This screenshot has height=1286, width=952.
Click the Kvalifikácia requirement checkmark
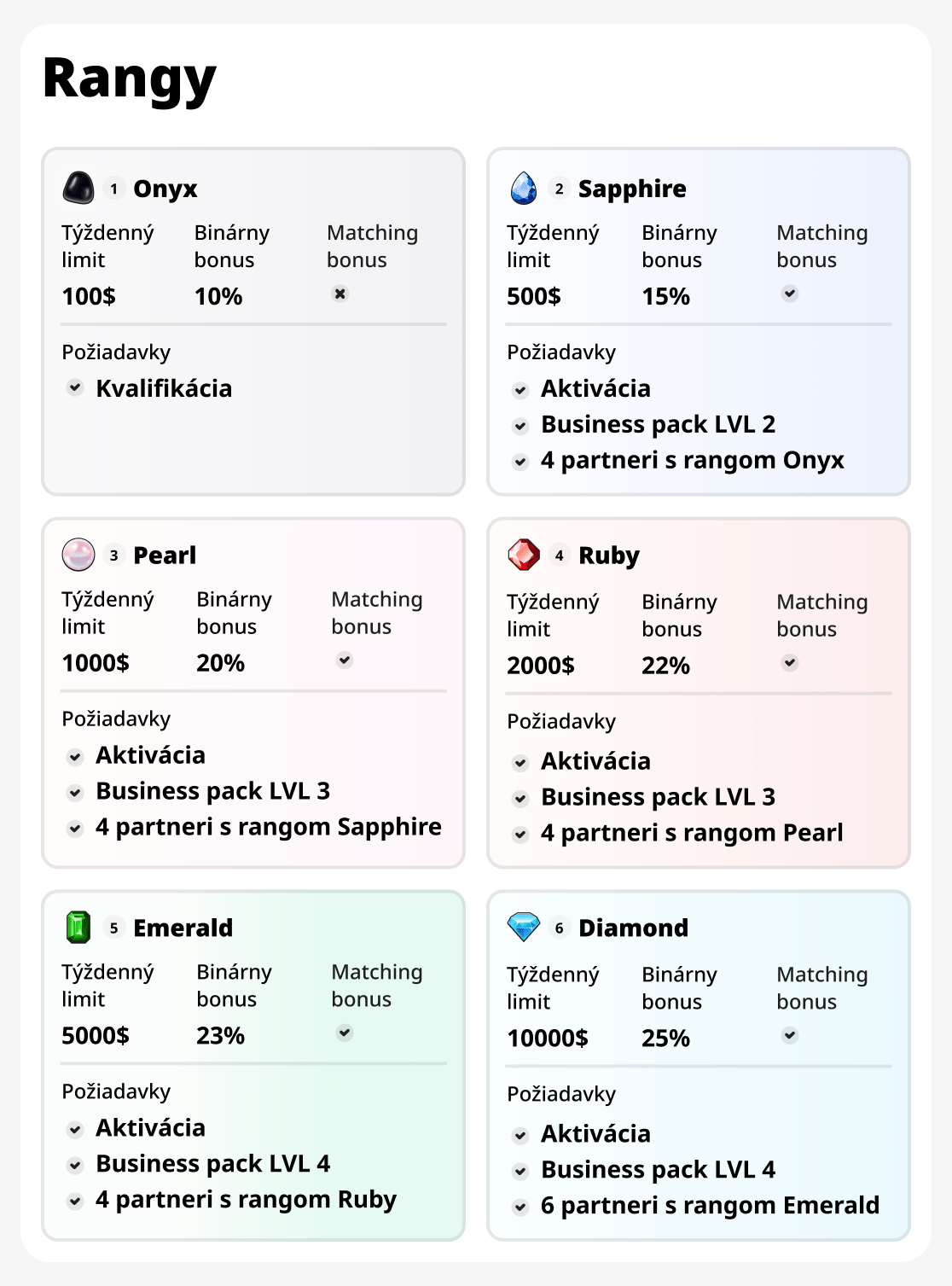[75, 387]
